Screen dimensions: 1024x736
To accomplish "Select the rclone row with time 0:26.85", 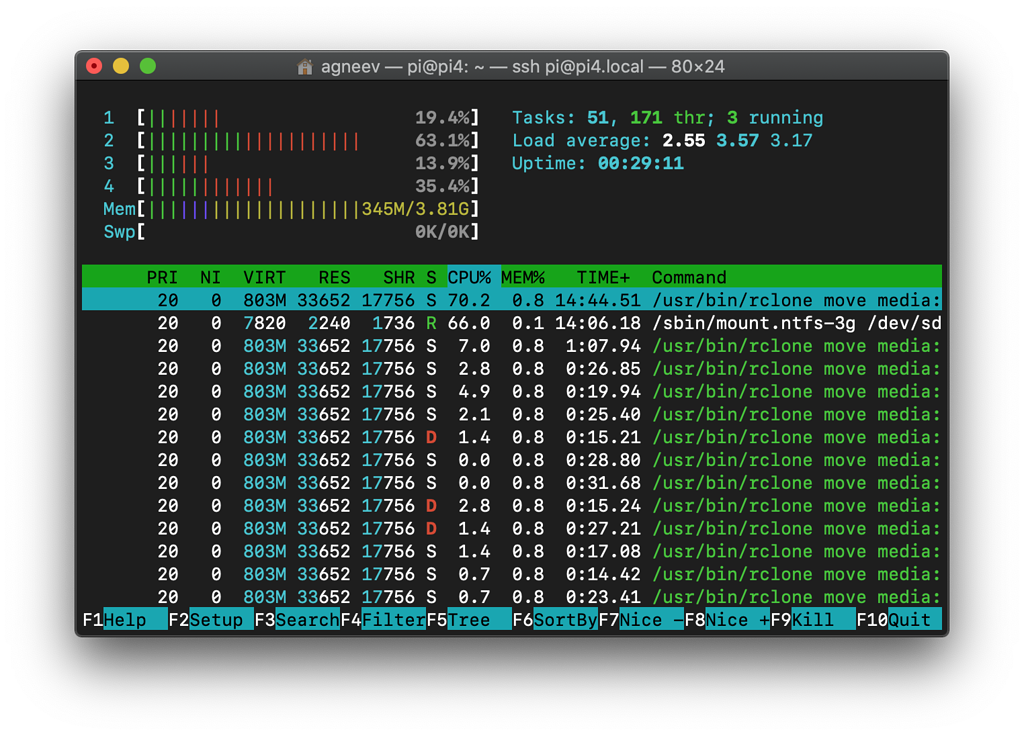I will click(512, 369).
